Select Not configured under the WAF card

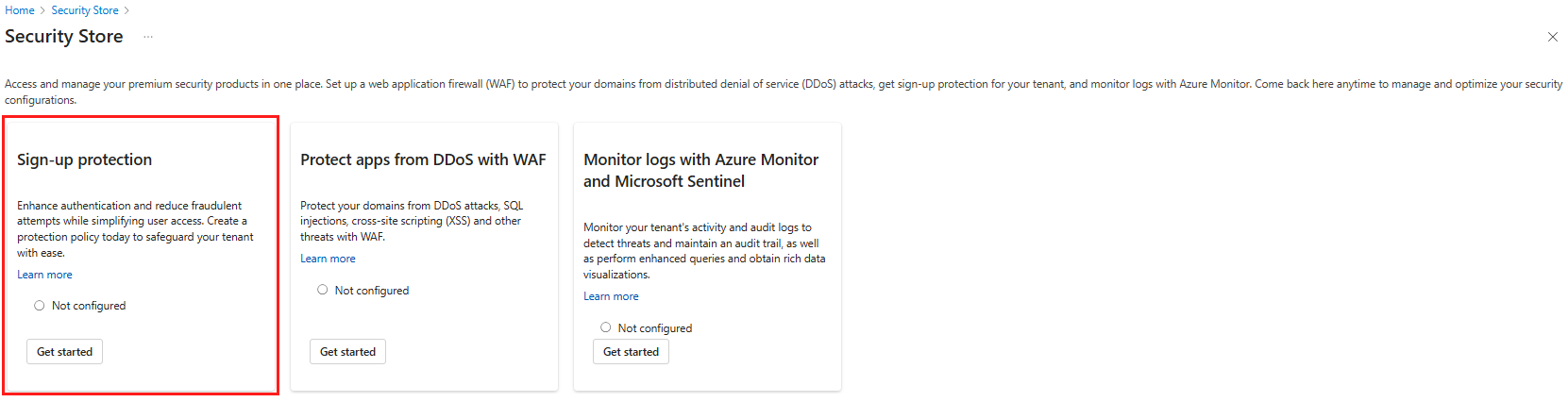(323, 290)
